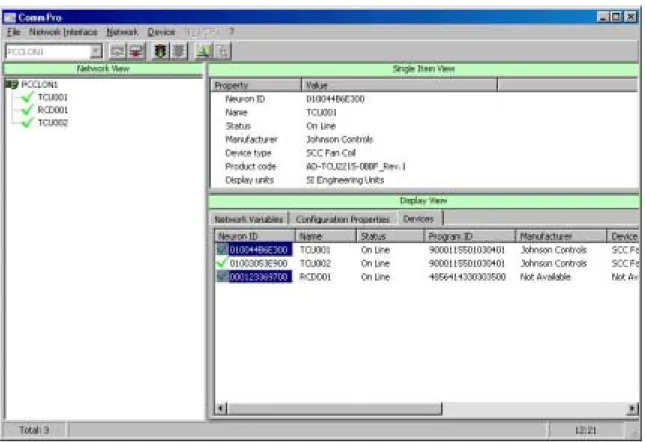645x442 pixels.
Task: Click the Product code value AD-TCU2215
Action: coord(356,167)
